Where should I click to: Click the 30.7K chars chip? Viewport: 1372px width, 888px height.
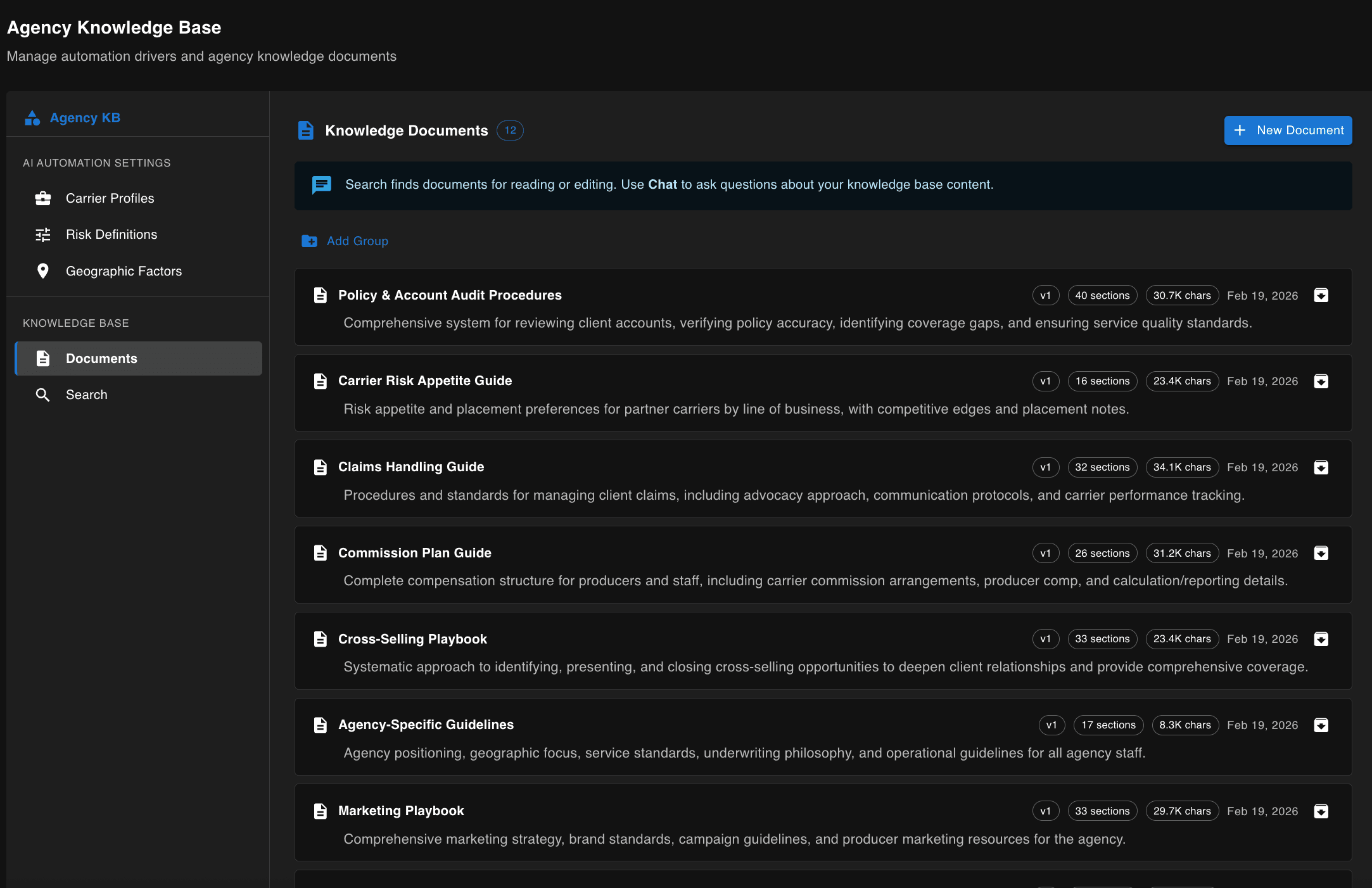1182,296
